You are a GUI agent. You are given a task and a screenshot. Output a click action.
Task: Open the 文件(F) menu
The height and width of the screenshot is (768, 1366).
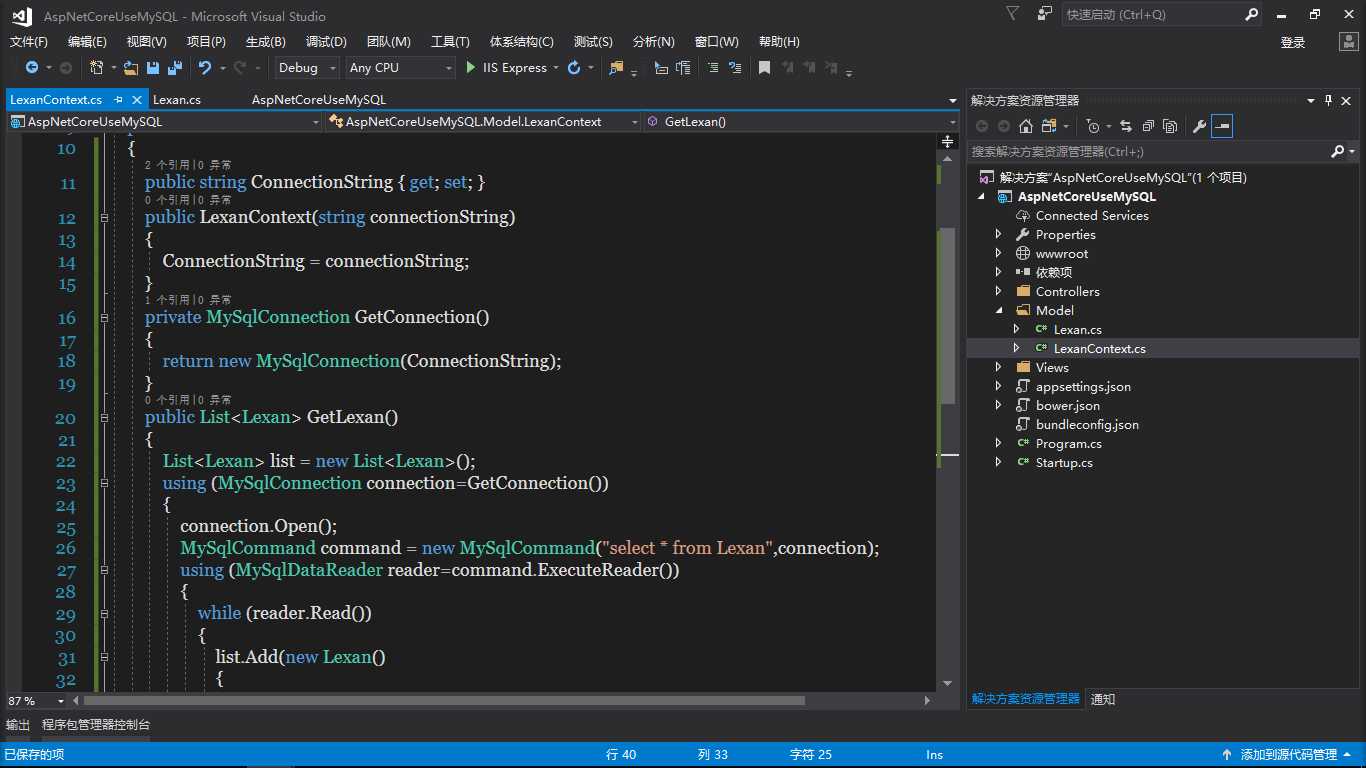(x=29, y=42)
